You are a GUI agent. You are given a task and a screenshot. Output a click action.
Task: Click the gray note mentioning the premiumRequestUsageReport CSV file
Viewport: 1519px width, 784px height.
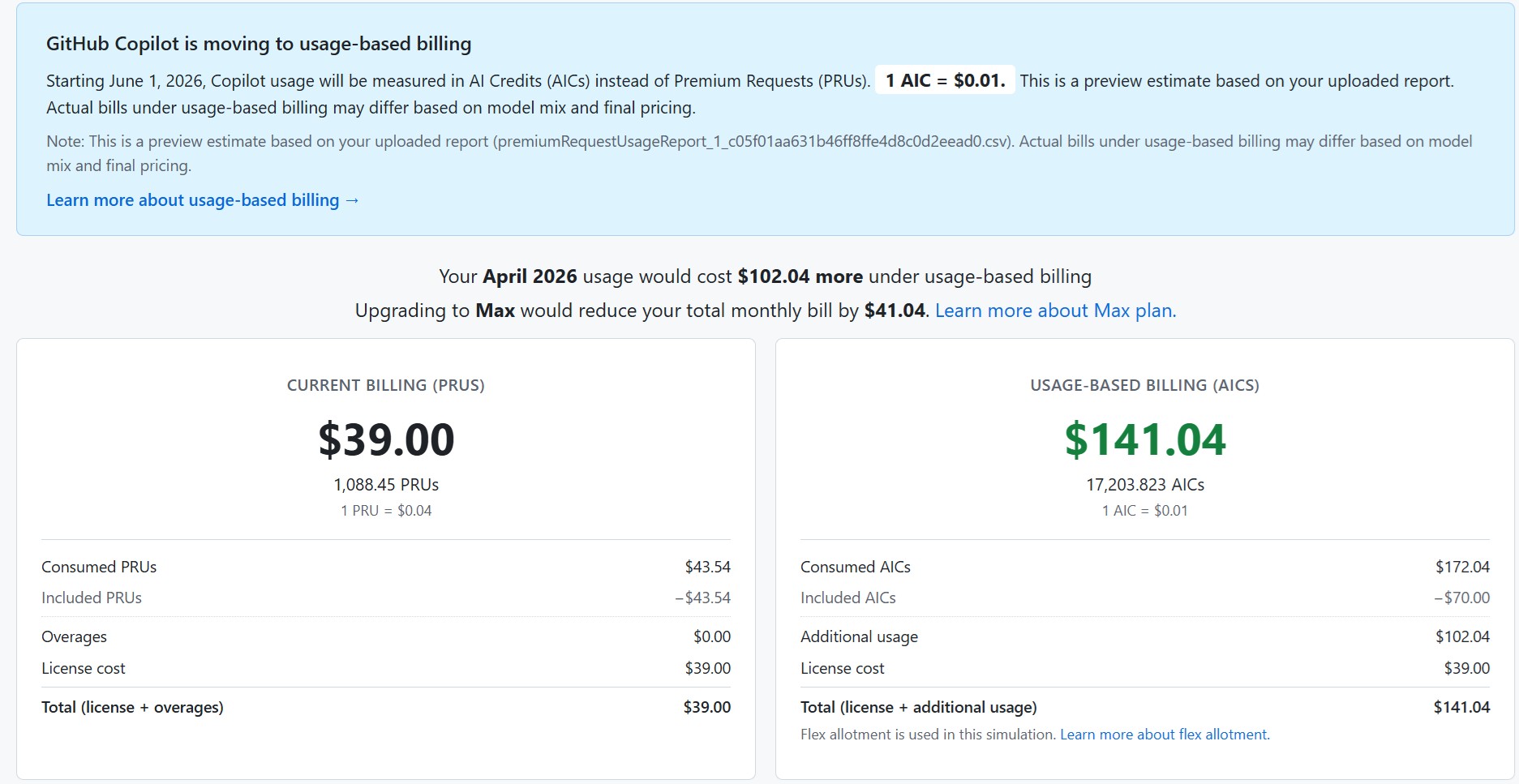pyautogui.click(x=759, y=153)
